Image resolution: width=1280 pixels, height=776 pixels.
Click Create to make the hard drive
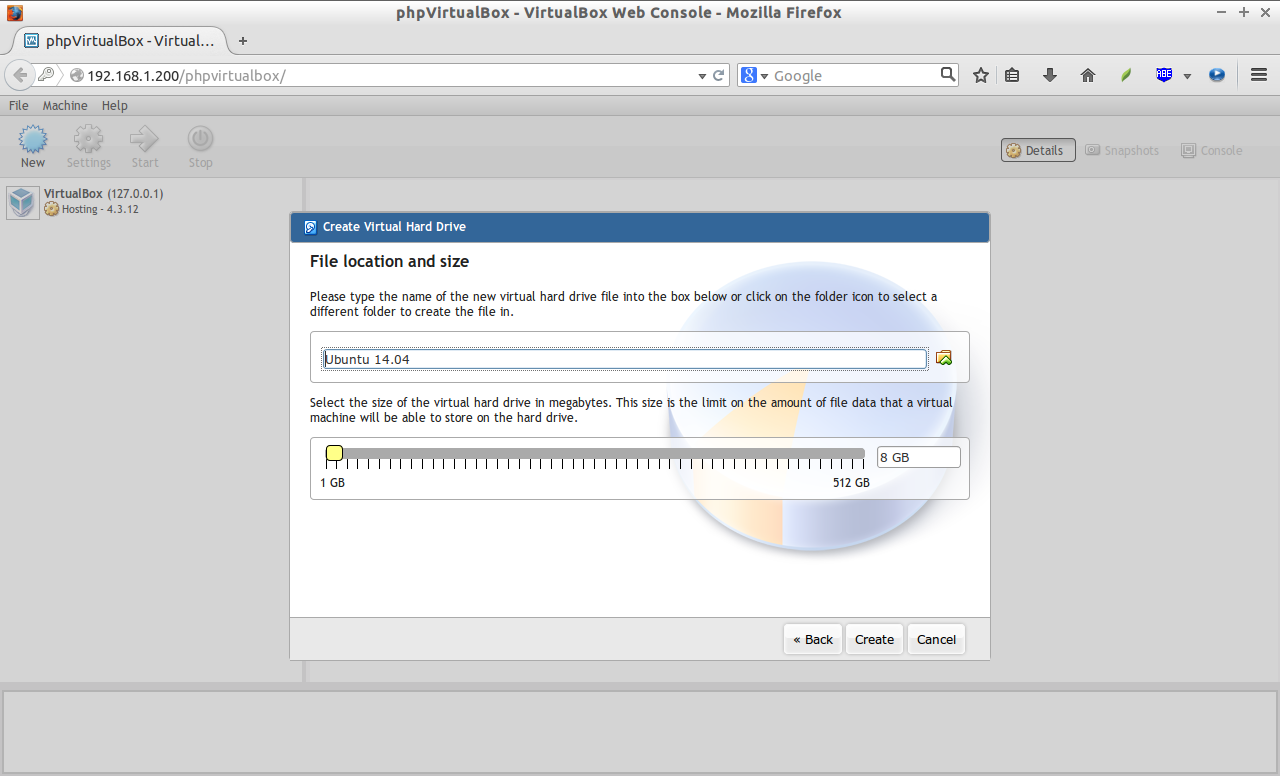[x=874, y=639]
